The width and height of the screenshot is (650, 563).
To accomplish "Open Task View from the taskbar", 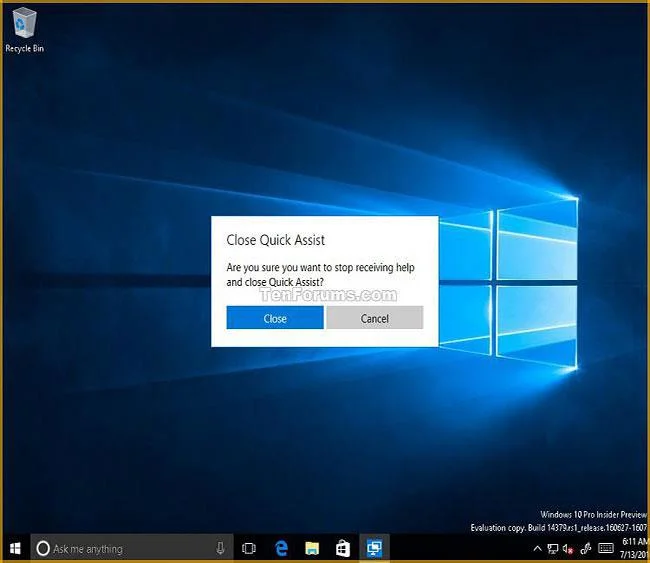I will coord(249,548).
